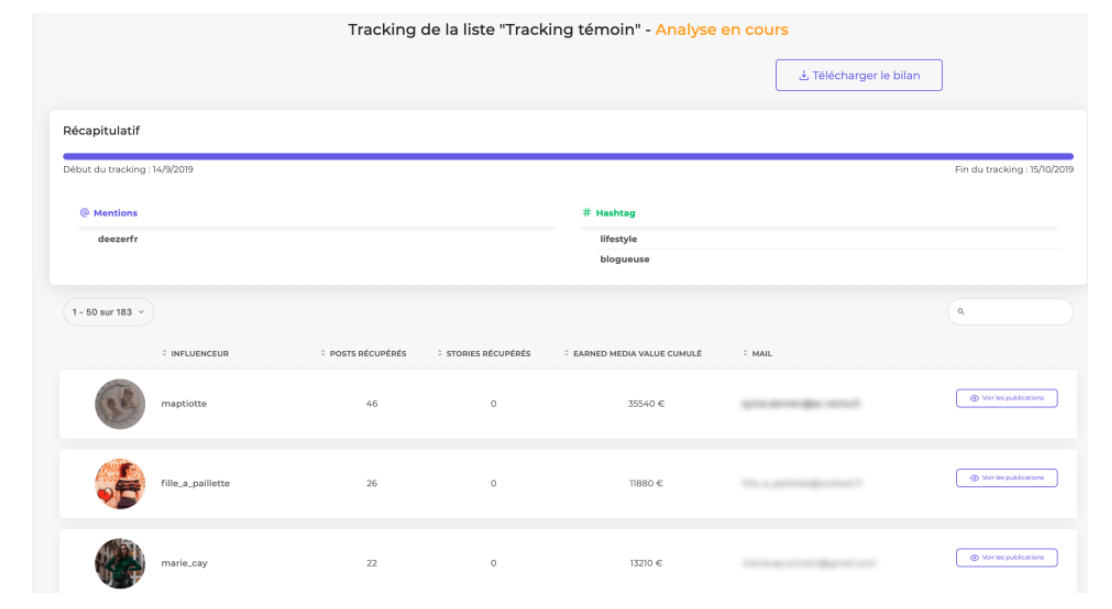This screenshot has width=1112, height=609.
Task: Click the eye icon on maptiotte's row
Action: click(974, 398)
